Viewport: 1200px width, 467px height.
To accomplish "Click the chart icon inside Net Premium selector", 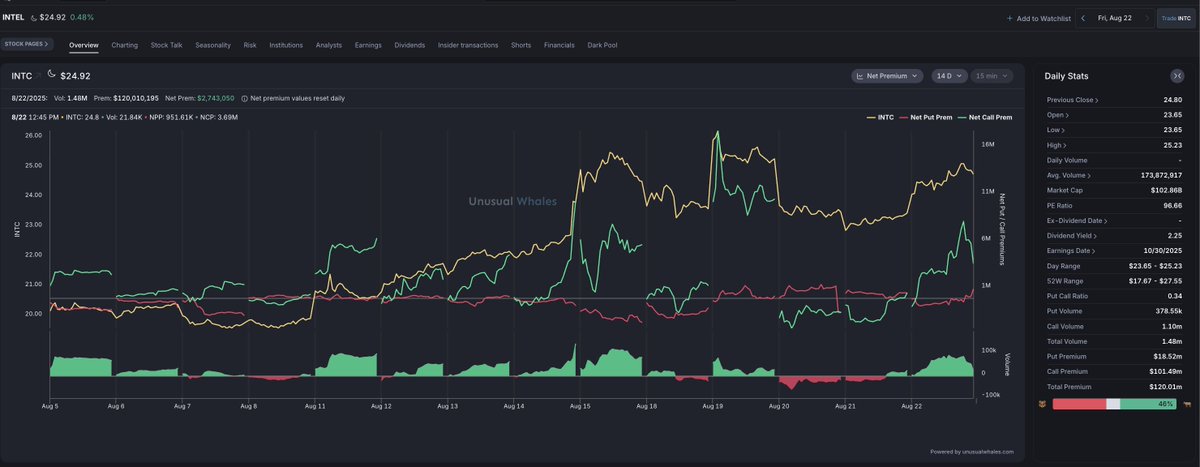I will click(860, 76).
